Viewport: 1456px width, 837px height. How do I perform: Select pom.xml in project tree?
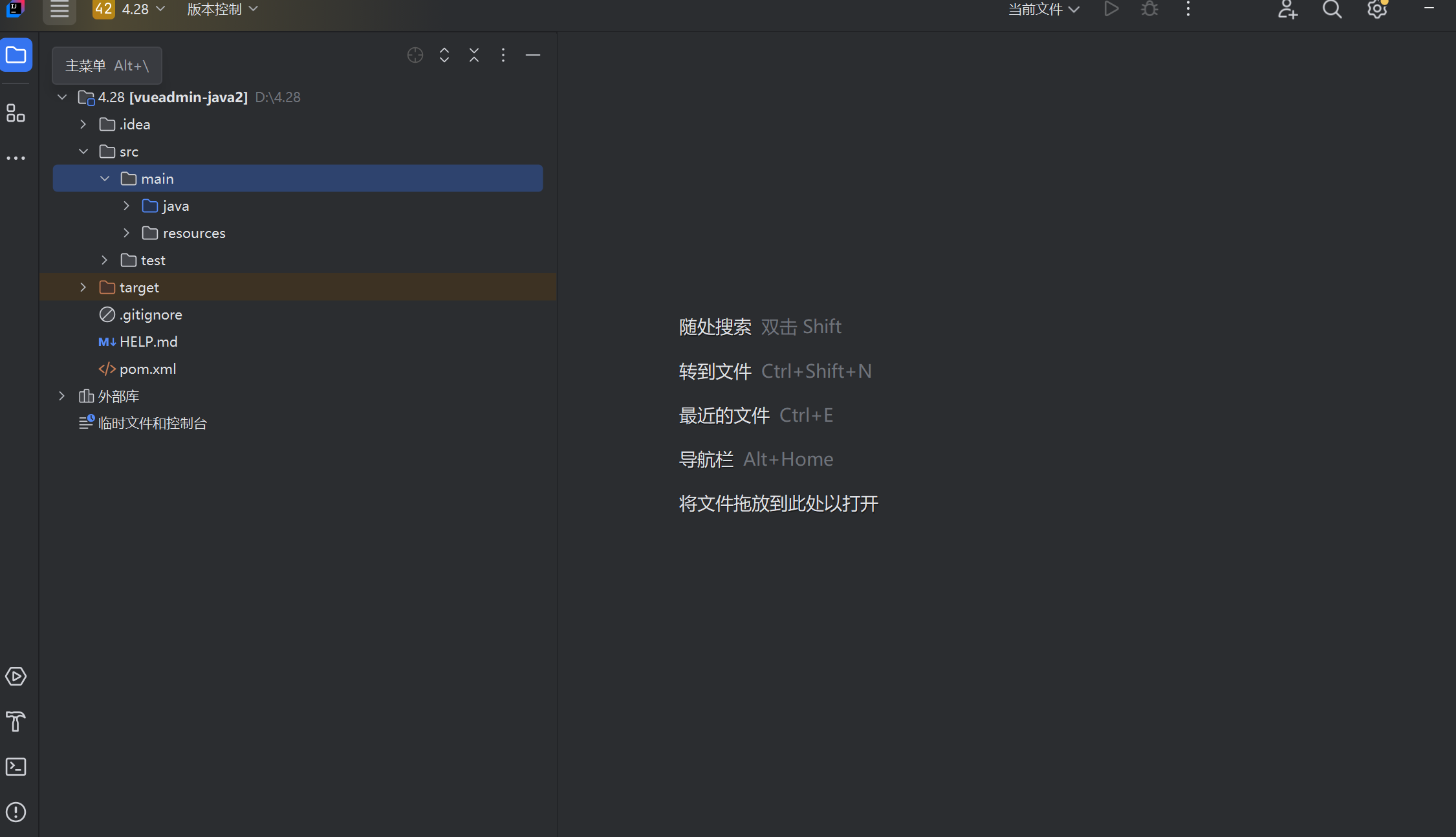pyautogui.click(x=147, y=369)
